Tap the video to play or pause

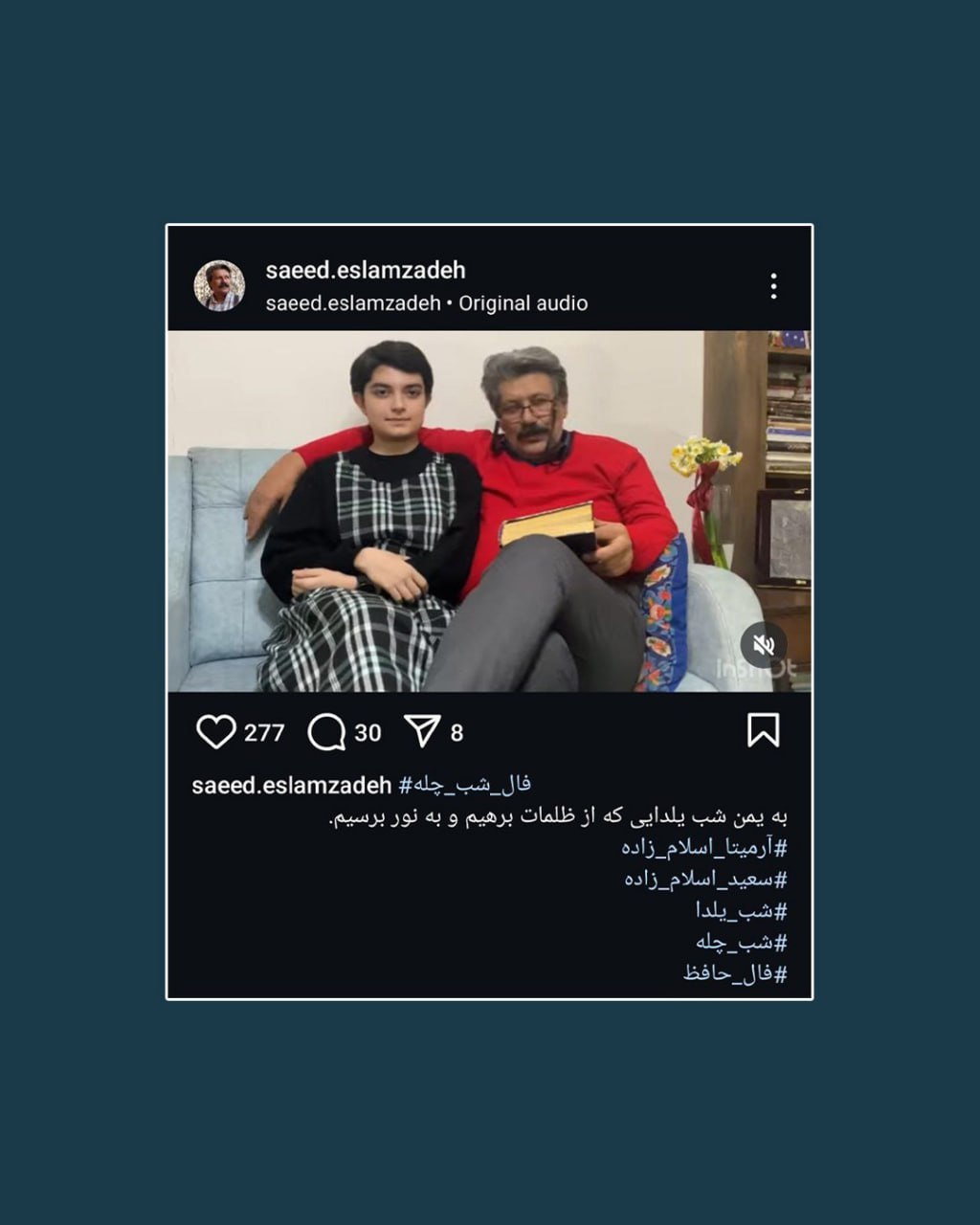[489, 511]
